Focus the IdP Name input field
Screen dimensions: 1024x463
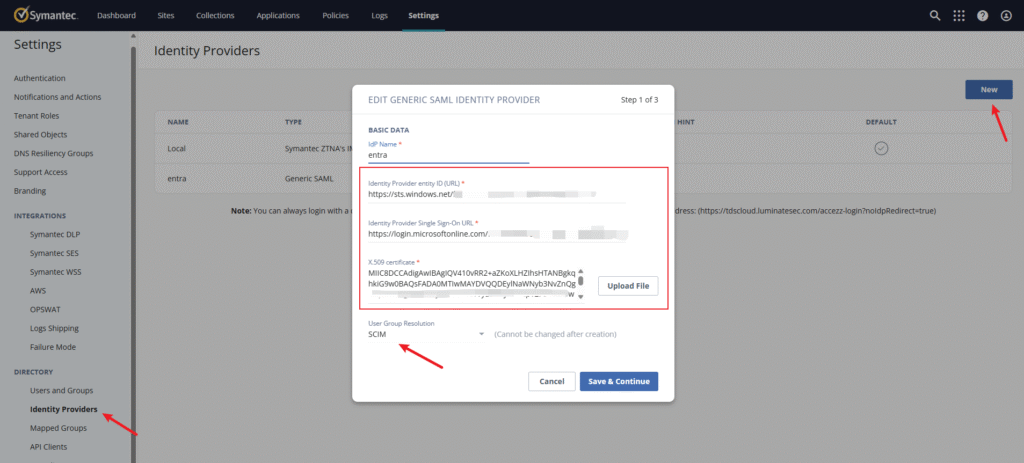coord(448,155)
